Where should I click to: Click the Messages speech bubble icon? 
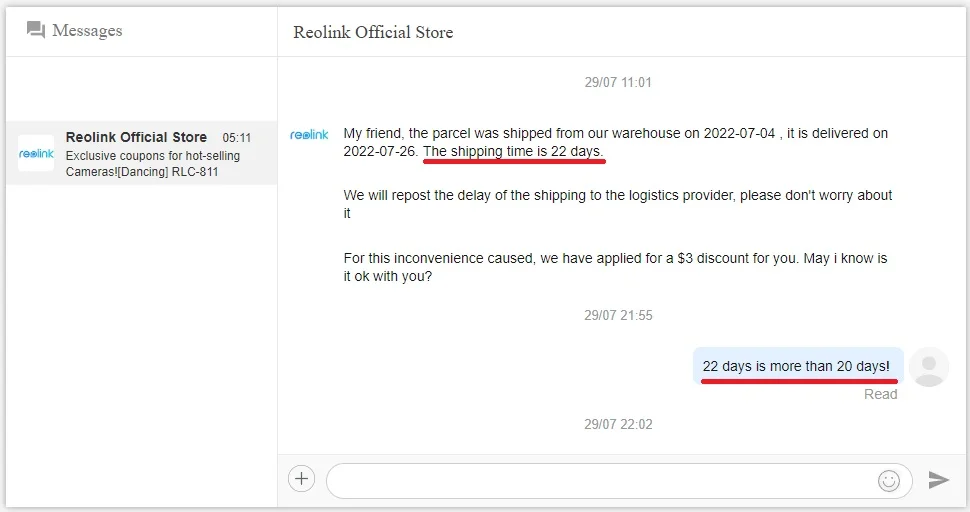point(36,30)
